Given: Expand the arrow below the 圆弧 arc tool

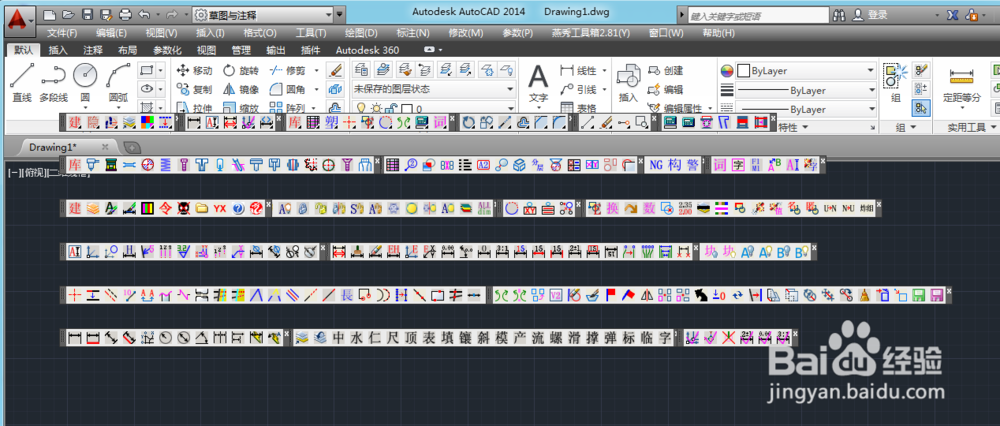Looking at the screenshot, I should point(118,108).
